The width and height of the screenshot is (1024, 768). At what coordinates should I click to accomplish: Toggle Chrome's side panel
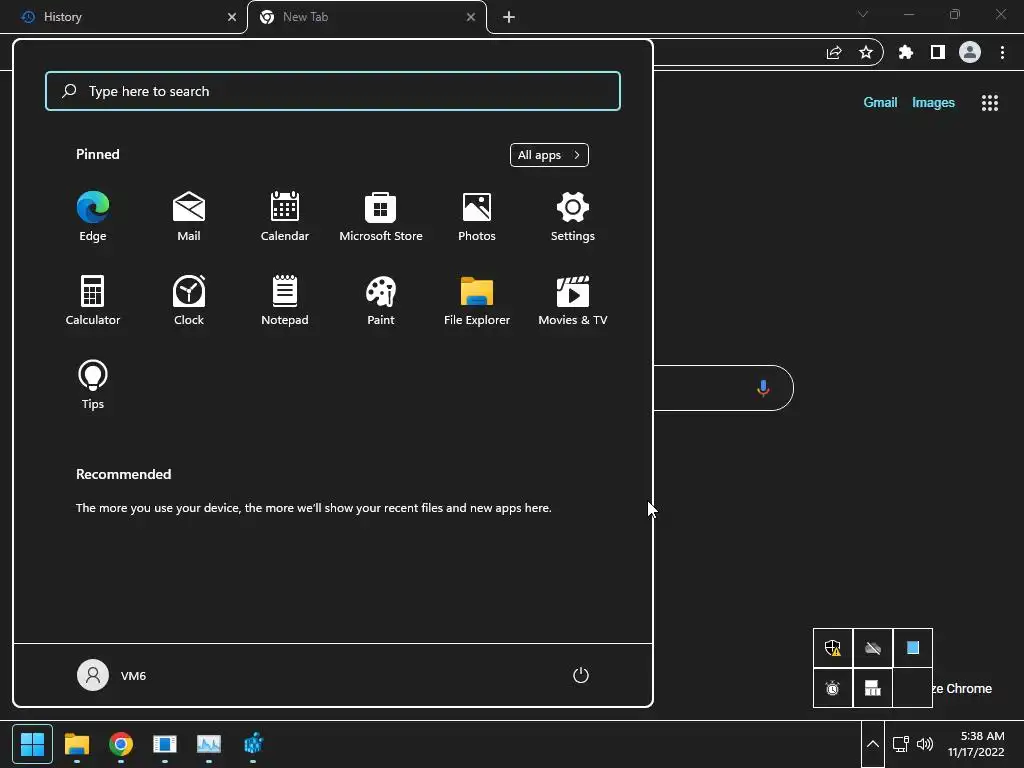938,52
